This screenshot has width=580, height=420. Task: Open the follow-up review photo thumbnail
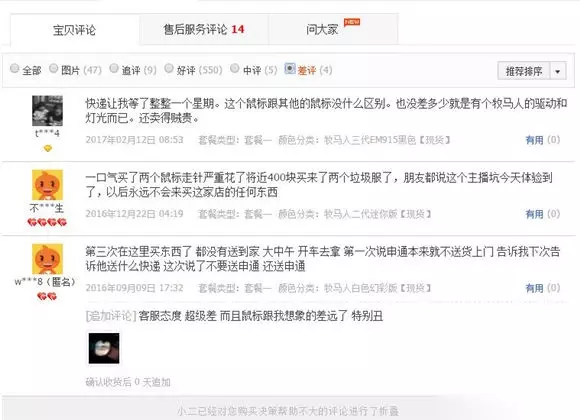click(104, 348)
